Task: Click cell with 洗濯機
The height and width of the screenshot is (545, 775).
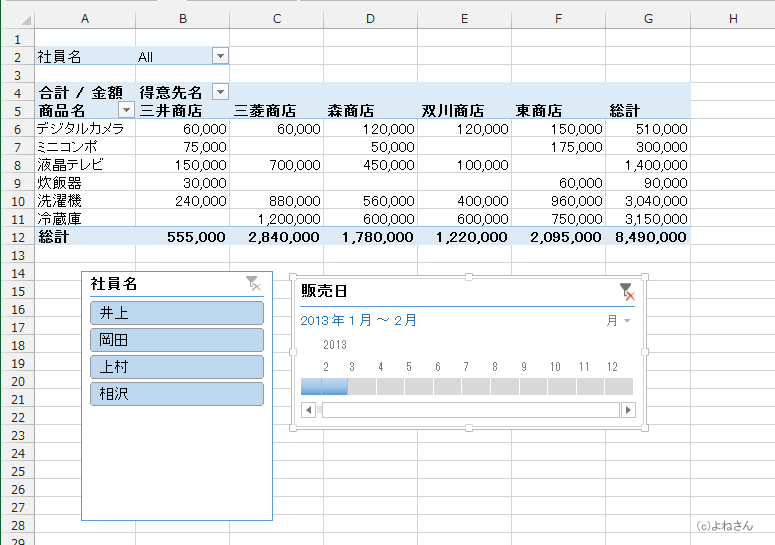Action: pos(85,201)
